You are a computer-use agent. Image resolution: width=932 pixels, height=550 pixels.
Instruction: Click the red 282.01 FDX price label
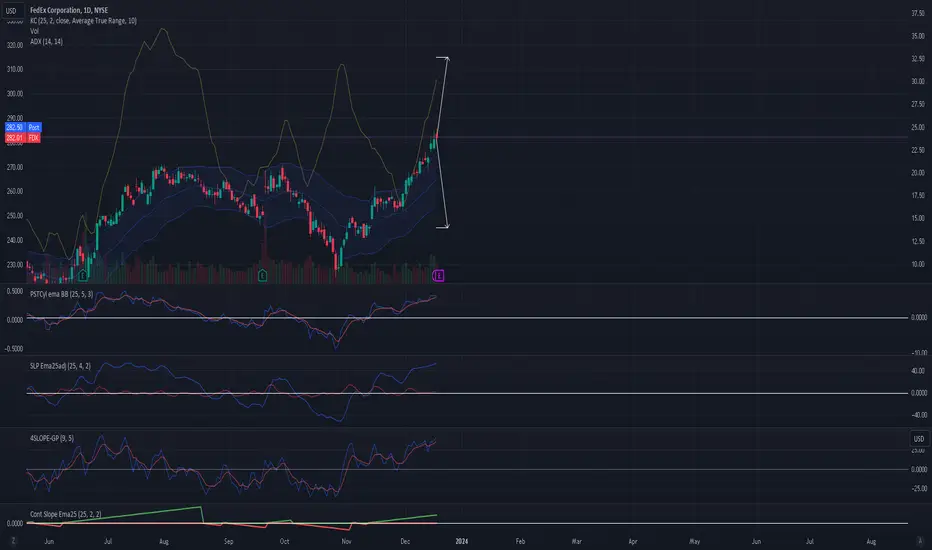click(x=23, y=137)
